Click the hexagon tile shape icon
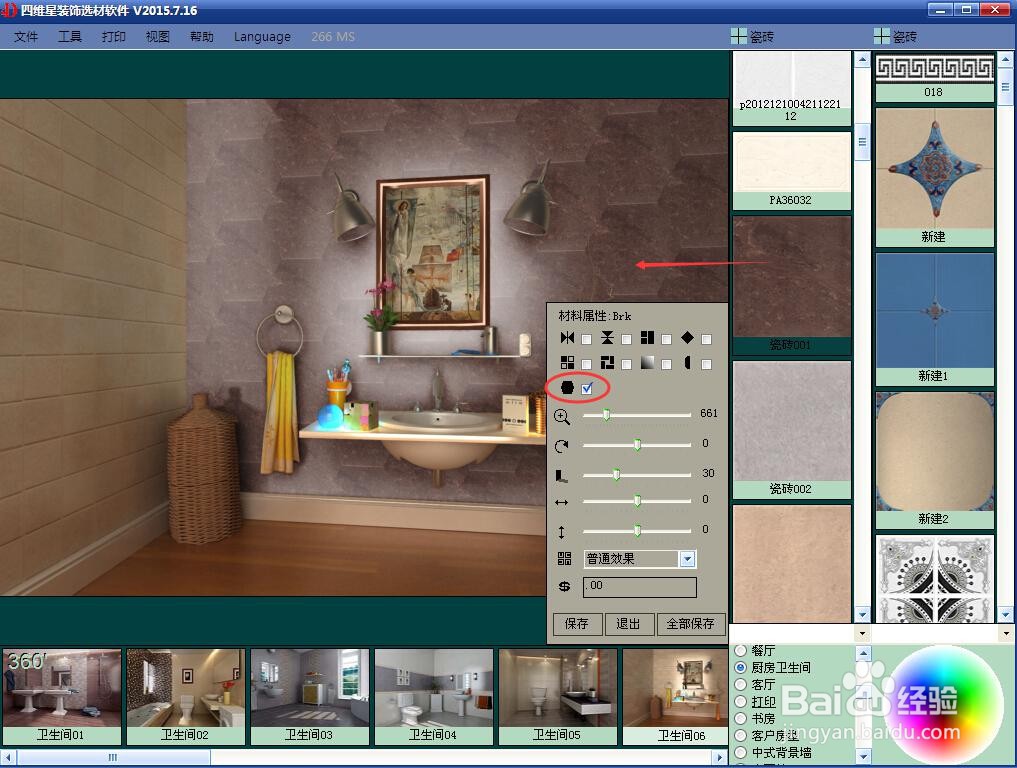1017x768 pixels. (567, 388)
